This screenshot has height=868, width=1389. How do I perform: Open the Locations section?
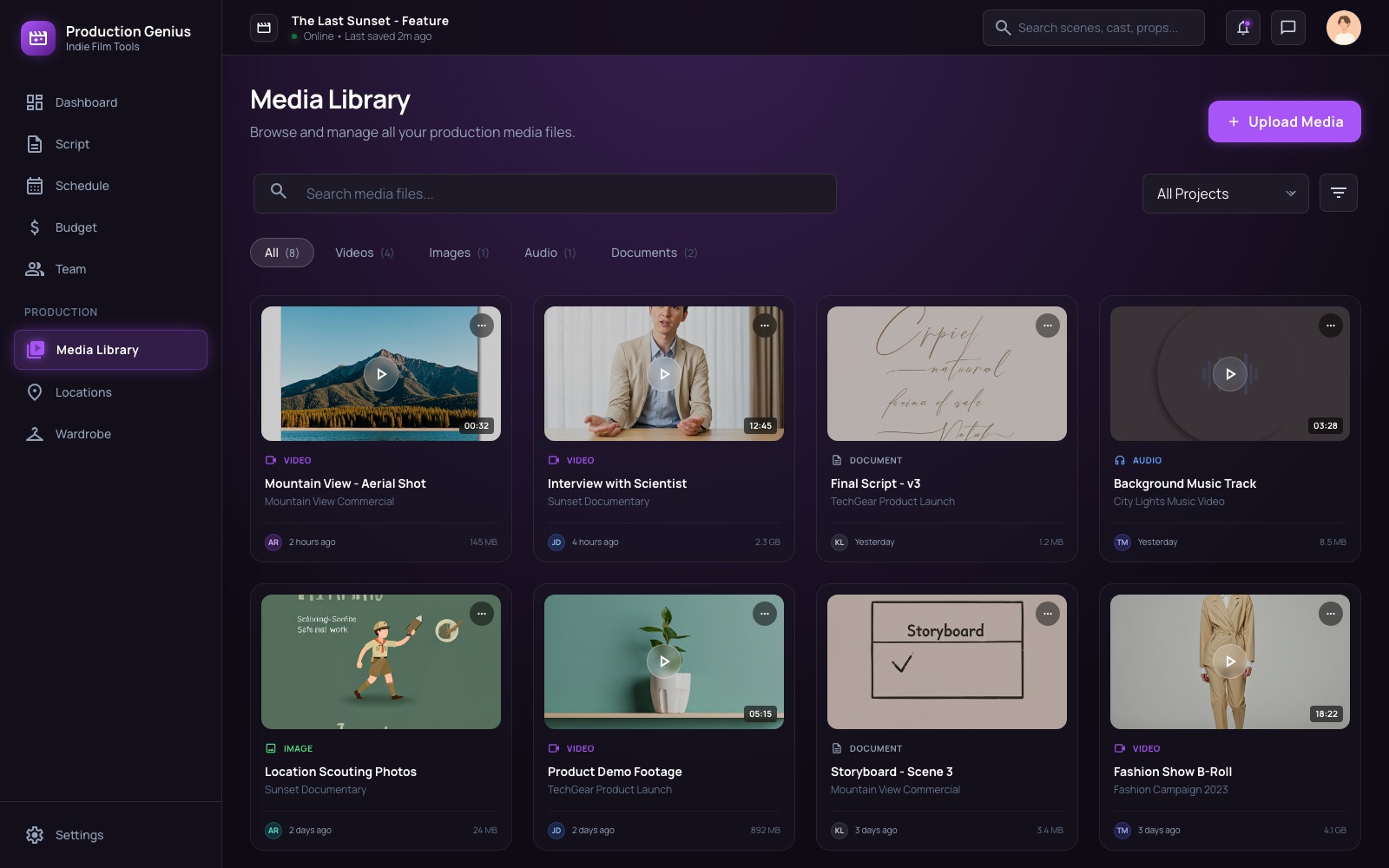pos(110,392)
